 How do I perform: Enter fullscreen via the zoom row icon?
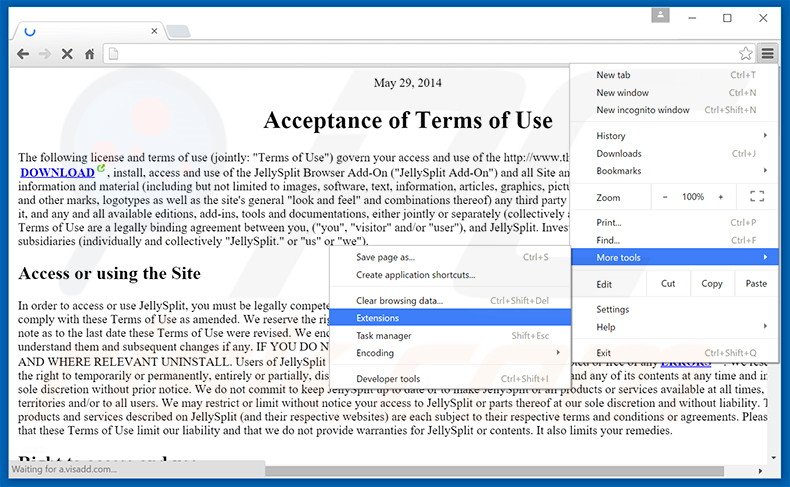tap(757, 197)
